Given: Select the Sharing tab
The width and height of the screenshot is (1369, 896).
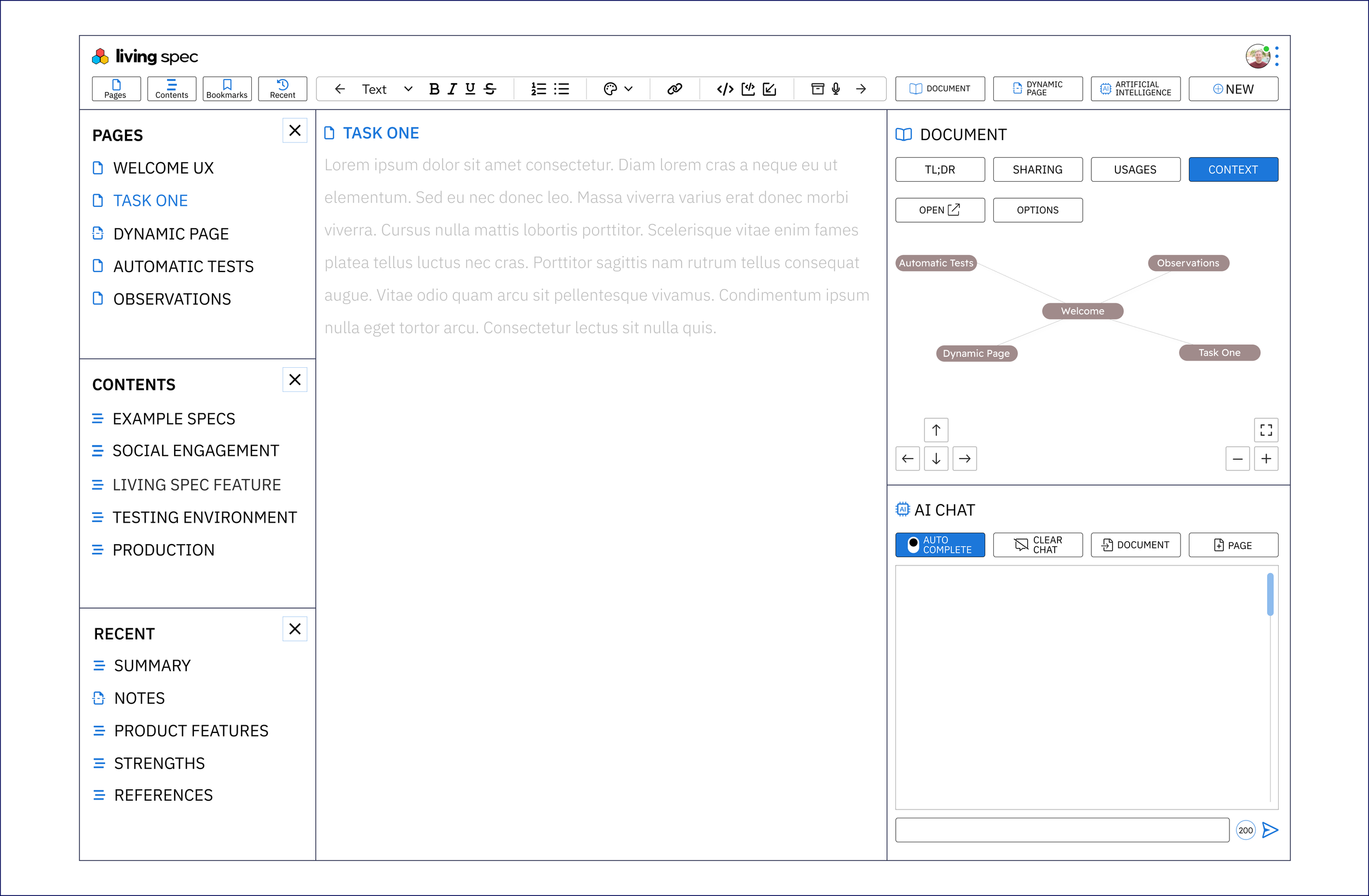Looking at the screenshot, I should pyautogui.click(x=1037, y=170).
